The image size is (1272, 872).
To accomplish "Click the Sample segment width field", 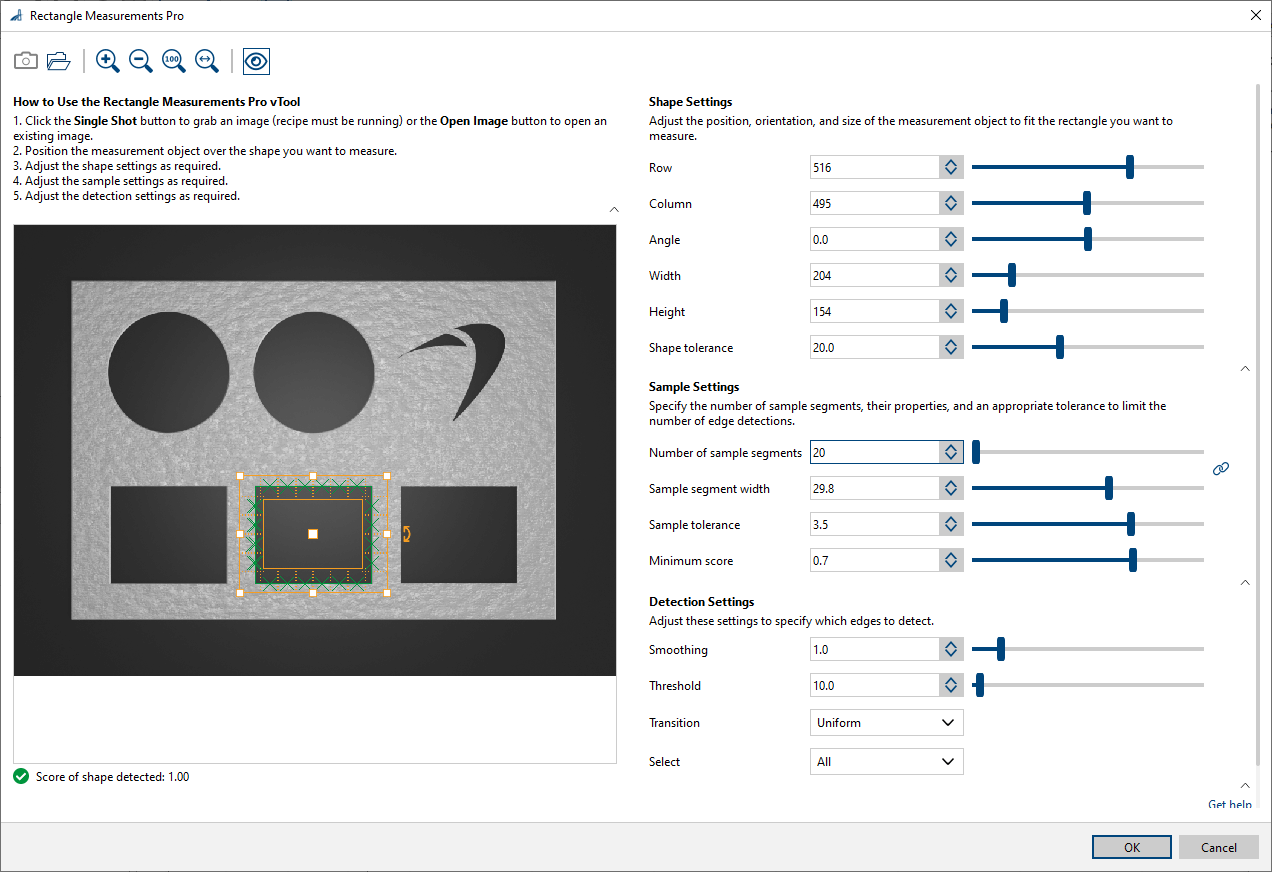I will pos(875,489).
